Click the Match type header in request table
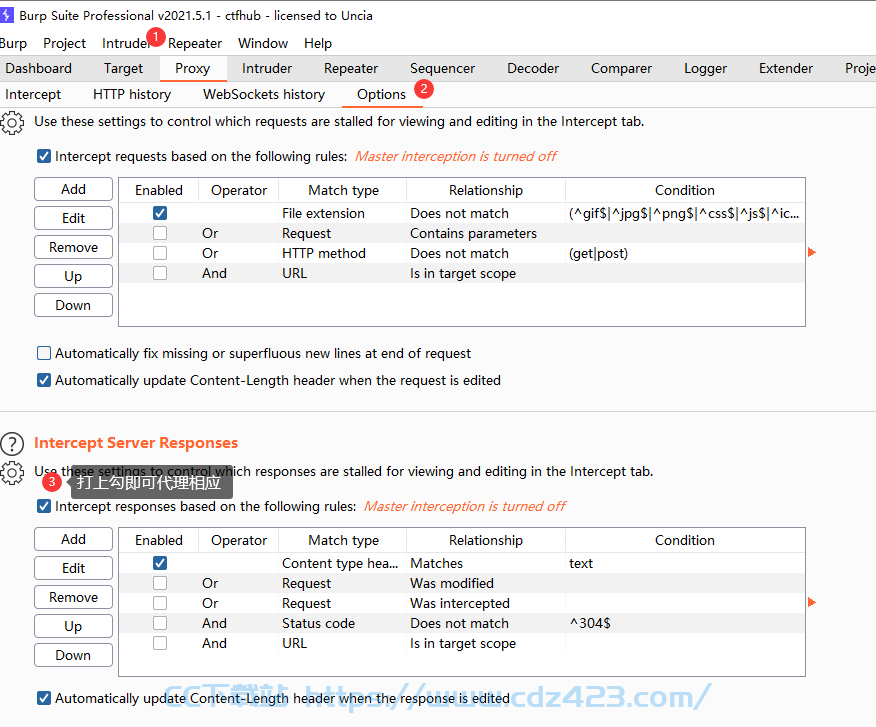This screenshot has width=876, height=727. tap(343, 190)
